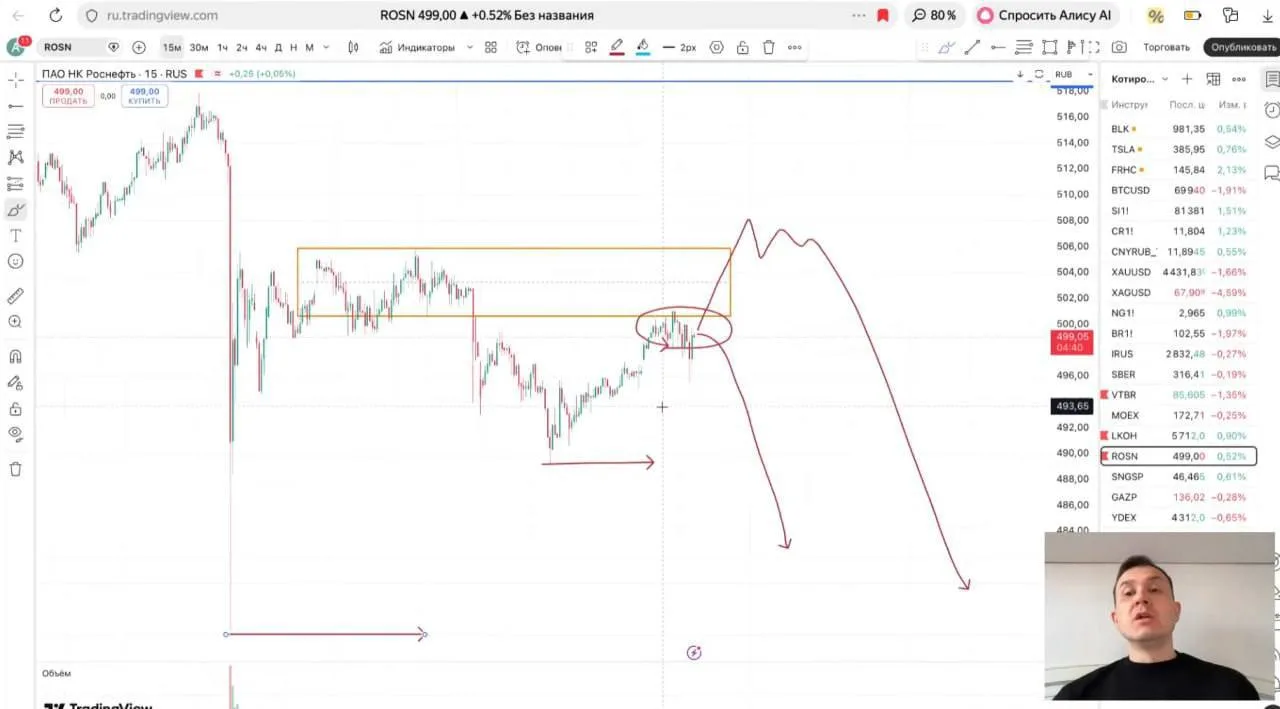Add a symbol to the watchlist
Image resolution: width=1280 pixels, height=709 pixels.
coord(1187,79)
